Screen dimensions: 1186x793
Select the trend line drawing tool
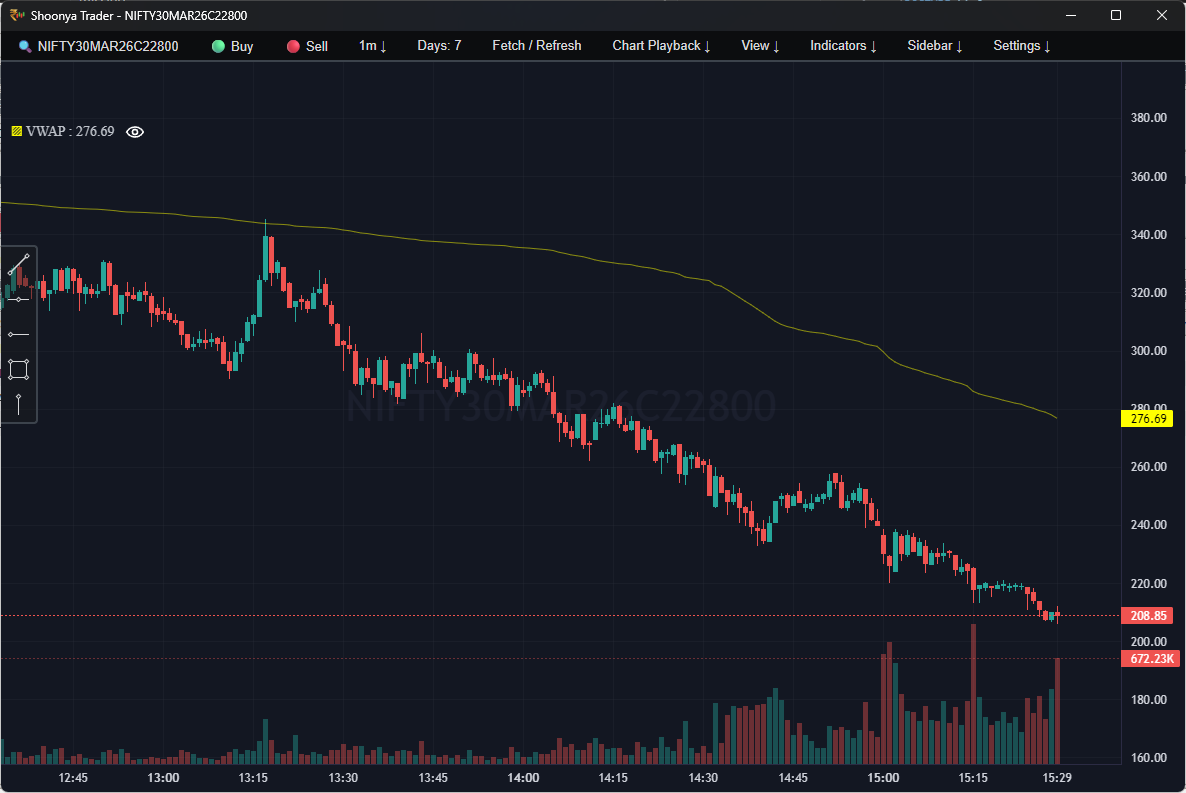point(18,263)
